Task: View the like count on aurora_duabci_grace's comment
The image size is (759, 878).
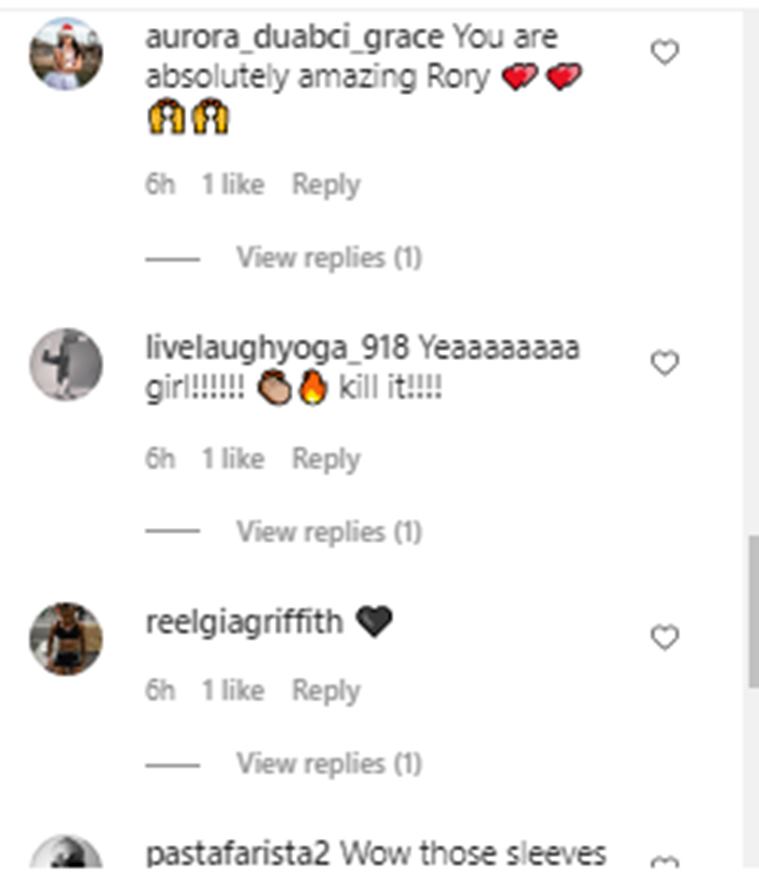Action: (x=233, y=185)
